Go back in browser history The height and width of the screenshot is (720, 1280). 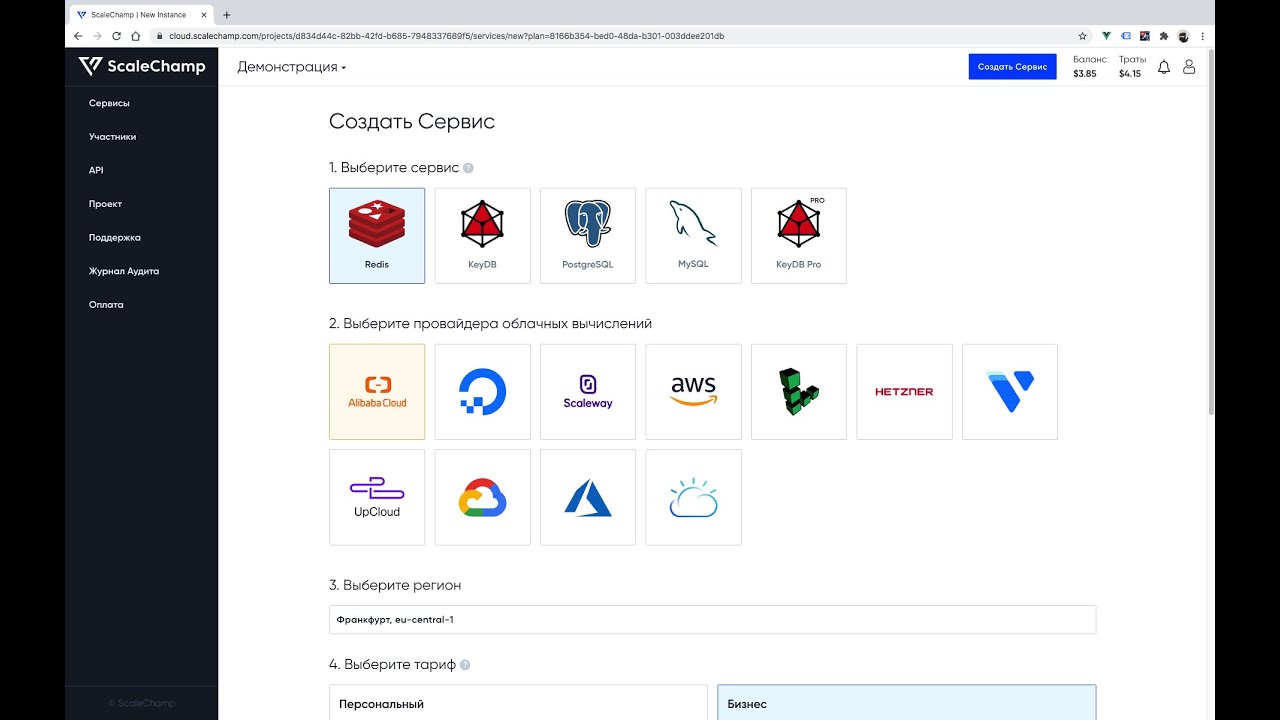coord(78,36)
